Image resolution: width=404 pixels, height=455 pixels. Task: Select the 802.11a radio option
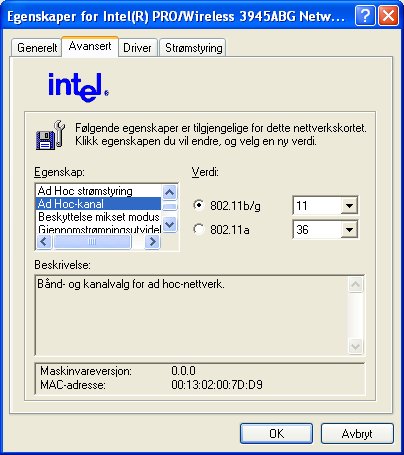point(199,229)
